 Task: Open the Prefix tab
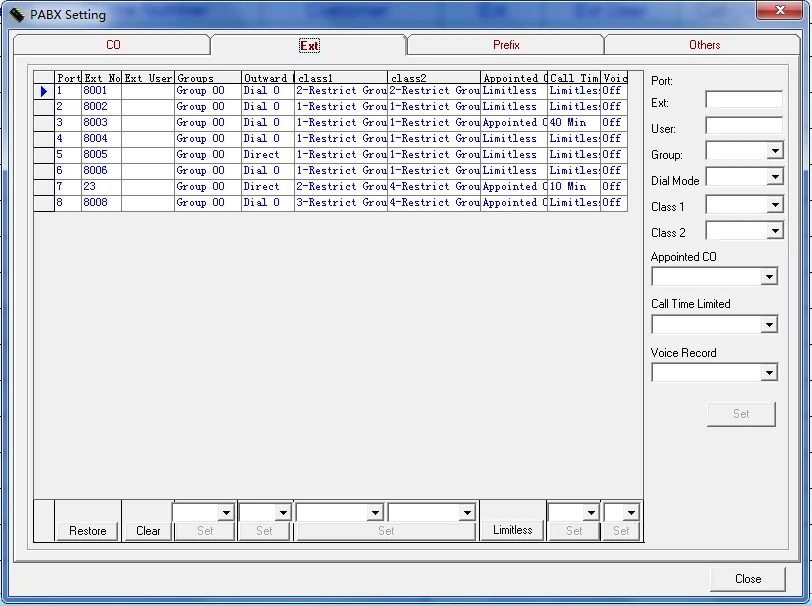(x=506, y=45)
